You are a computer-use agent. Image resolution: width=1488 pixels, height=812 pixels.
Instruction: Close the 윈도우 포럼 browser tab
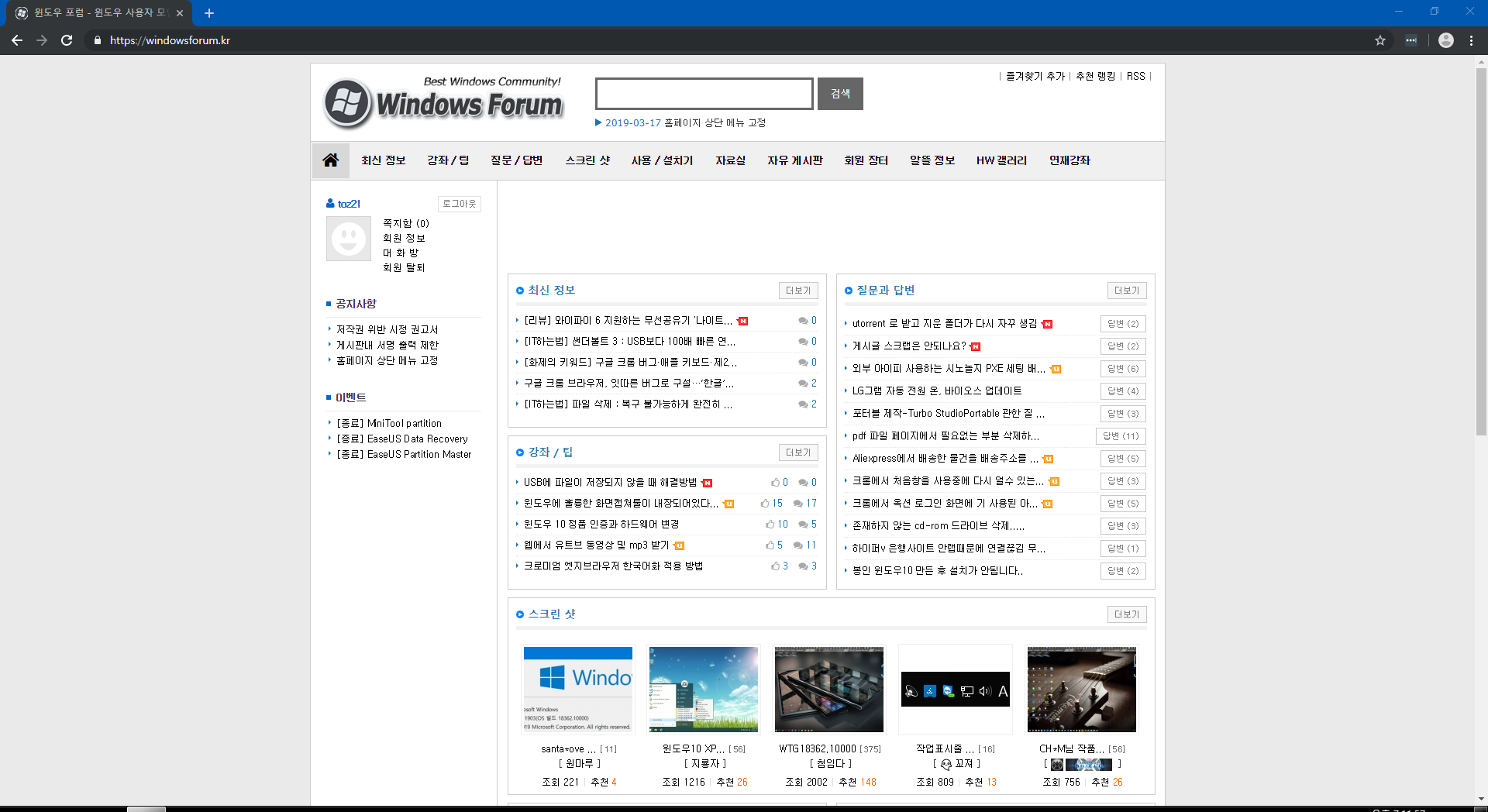pyautogui.click(x=180, y=13)
